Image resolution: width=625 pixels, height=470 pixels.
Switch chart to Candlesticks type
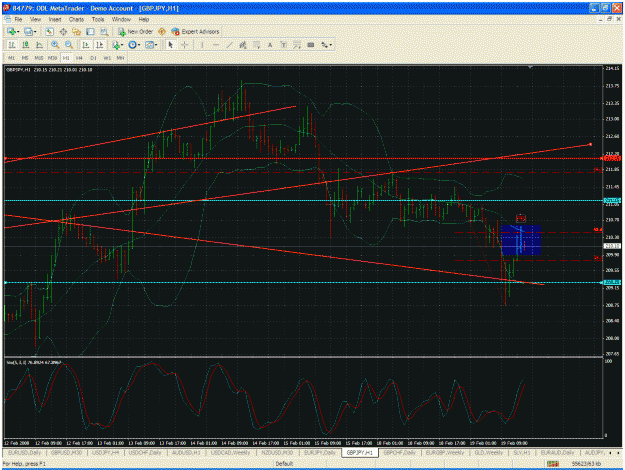click(x=26, y=45)
